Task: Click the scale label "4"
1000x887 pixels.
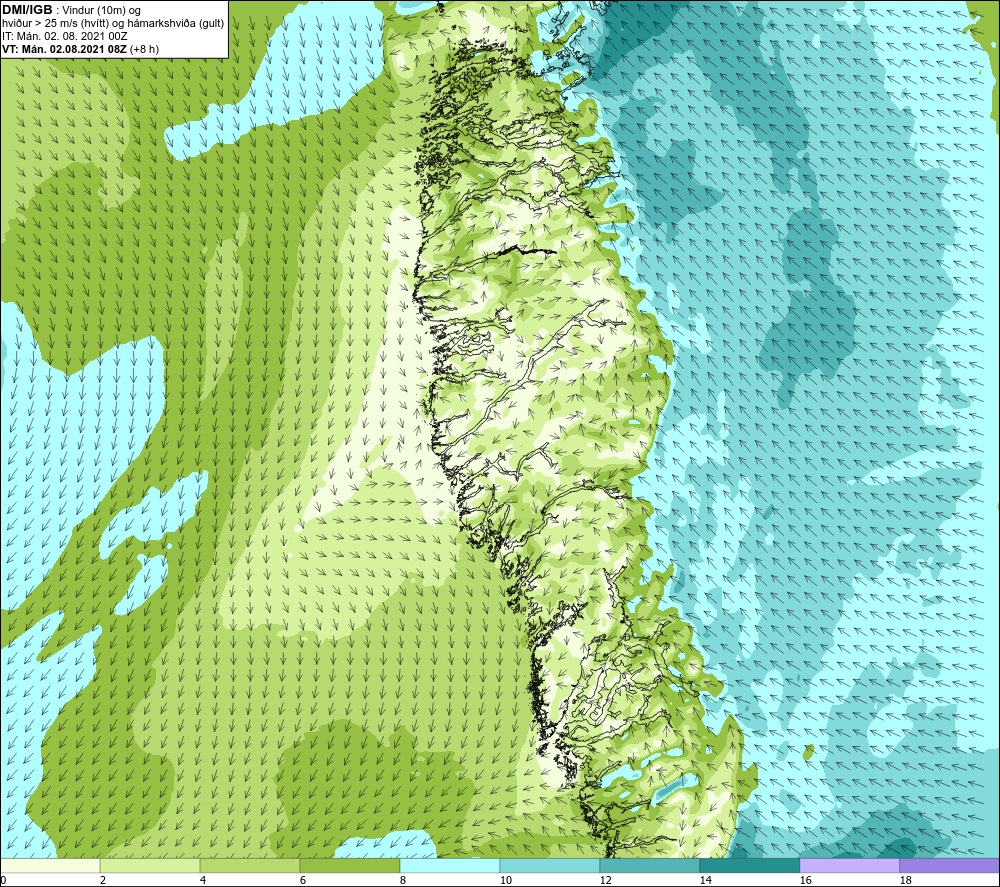Action: [203, 881]
